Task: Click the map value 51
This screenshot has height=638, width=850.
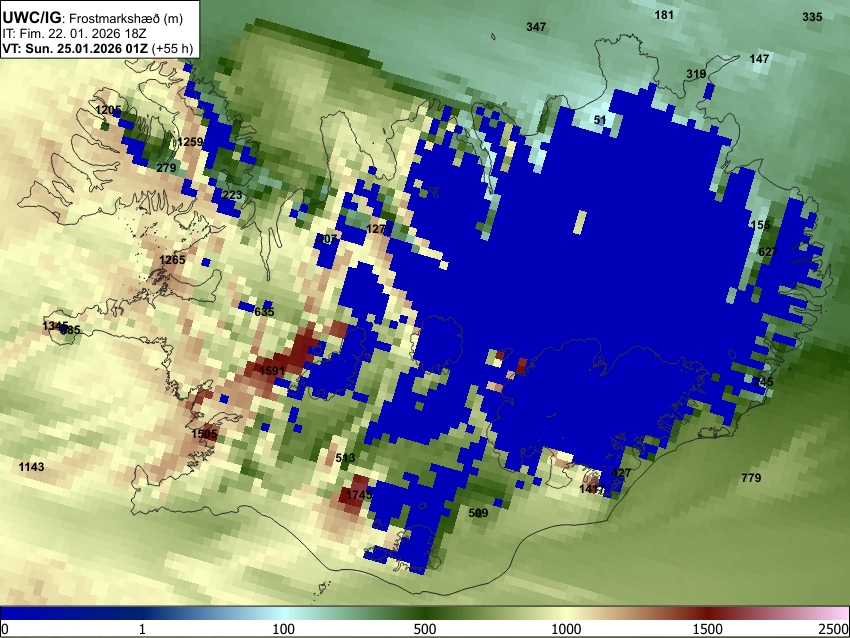Action: coord(600,120)
